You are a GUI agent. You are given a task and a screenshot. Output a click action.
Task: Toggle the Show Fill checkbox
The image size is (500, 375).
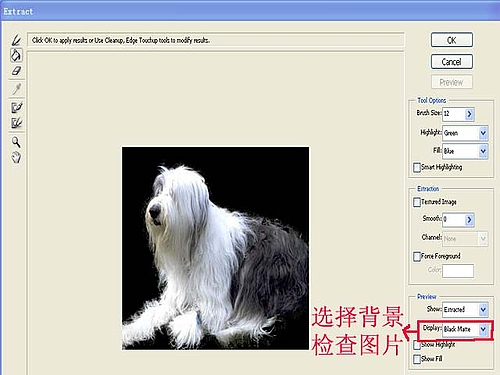click(x=417, y=359)
